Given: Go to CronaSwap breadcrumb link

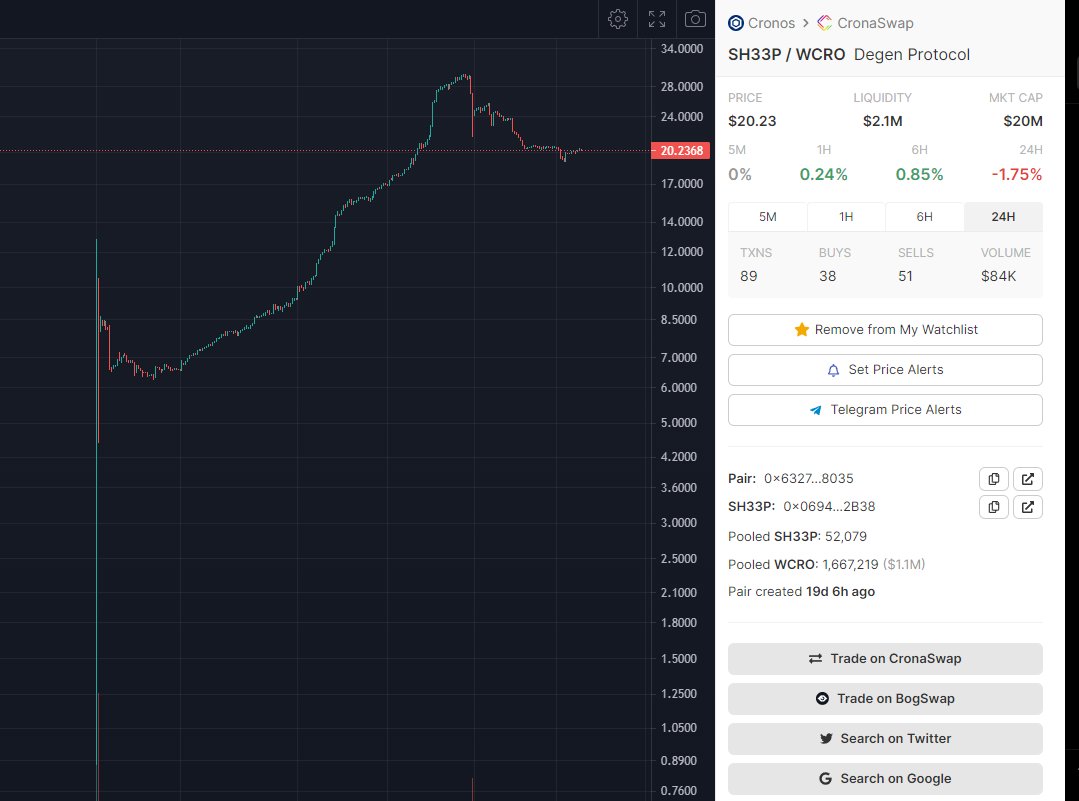Looking at the screenshot, I should [x=875, y=23].
